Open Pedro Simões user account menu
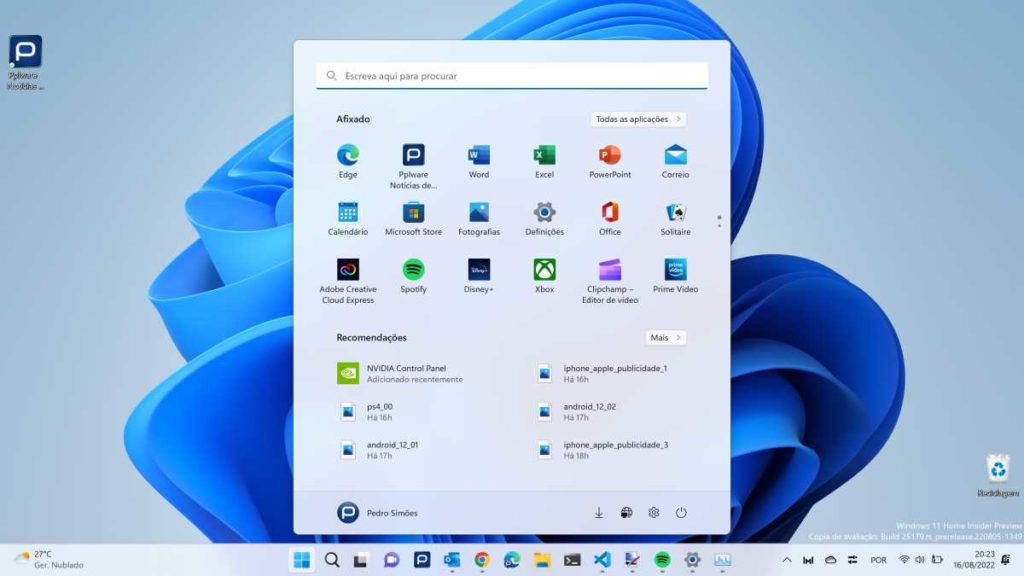Viewport: 1024px width, 576px height. (377, 513)
